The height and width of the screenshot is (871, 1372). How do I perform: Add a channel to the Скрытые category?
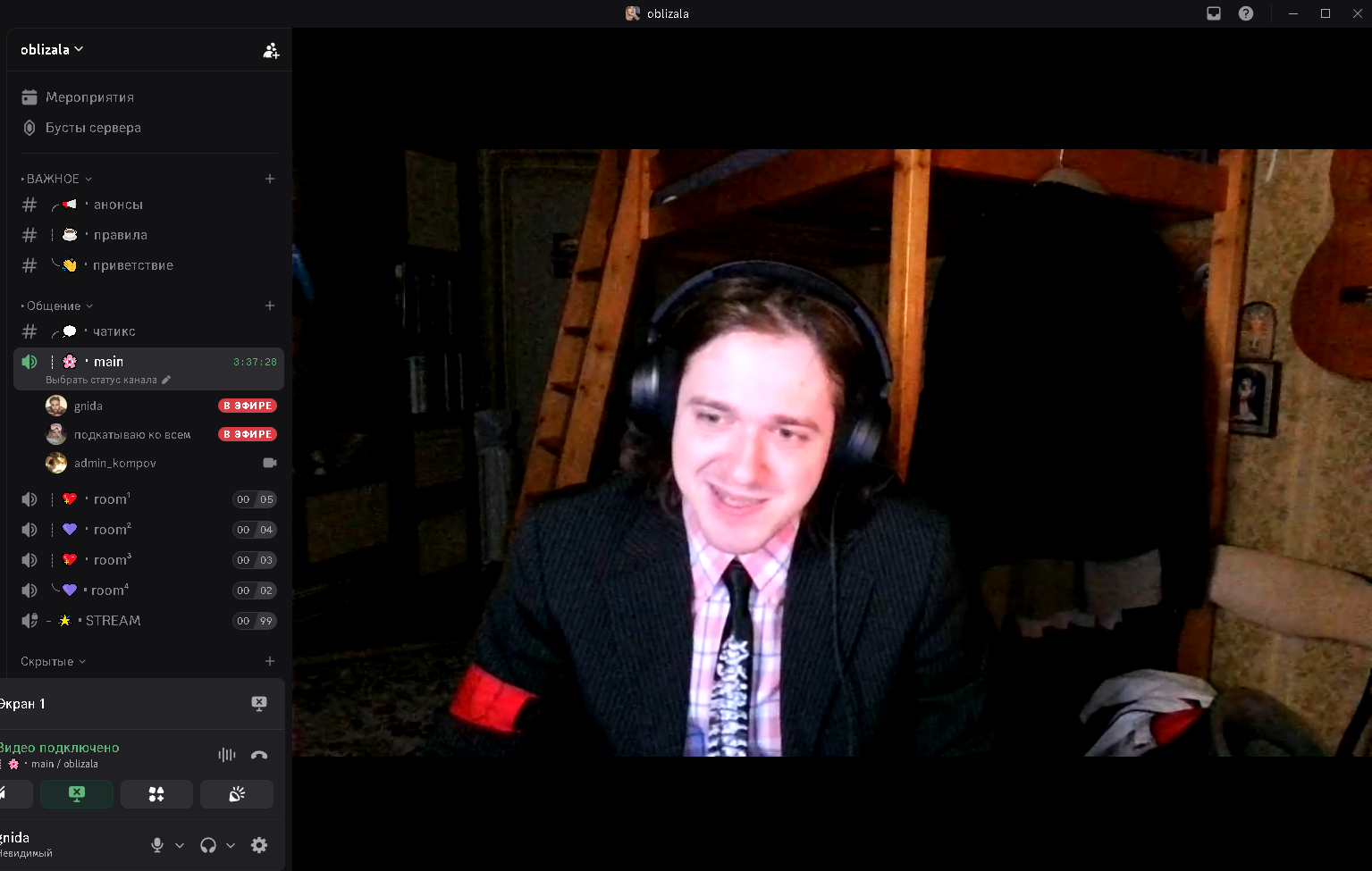click(x=270, y=661)
